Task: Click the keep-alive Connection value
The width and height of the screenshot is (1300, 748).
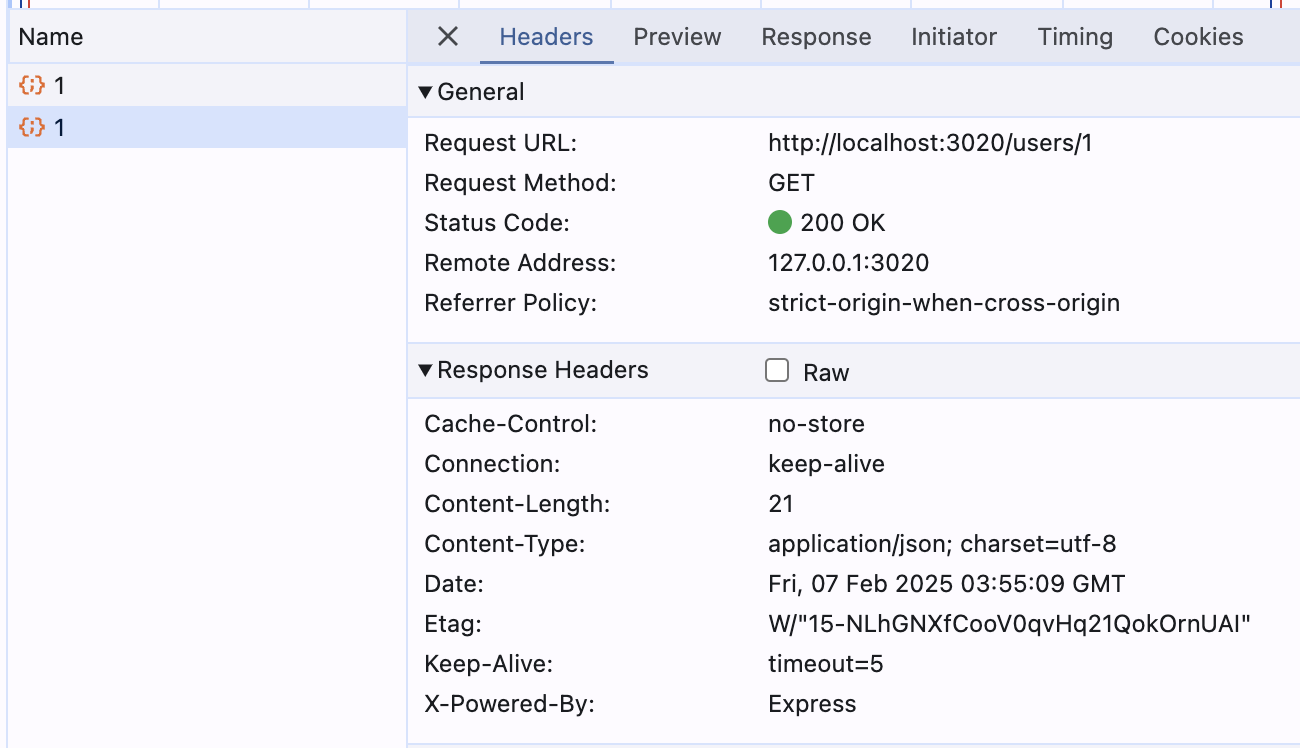Action: click(x=826, y=464)
